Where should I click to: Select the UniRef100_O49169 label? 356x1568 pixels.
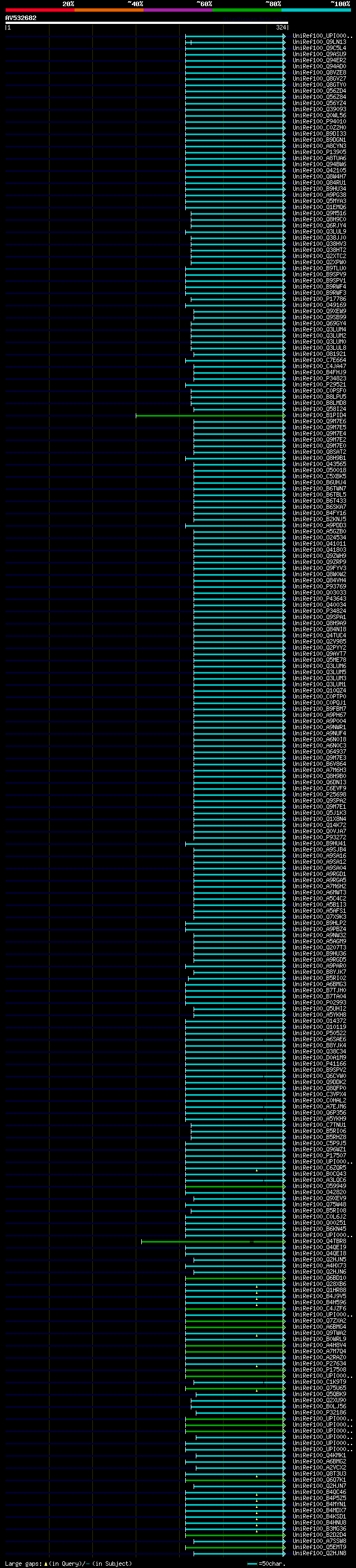[319, 305]
